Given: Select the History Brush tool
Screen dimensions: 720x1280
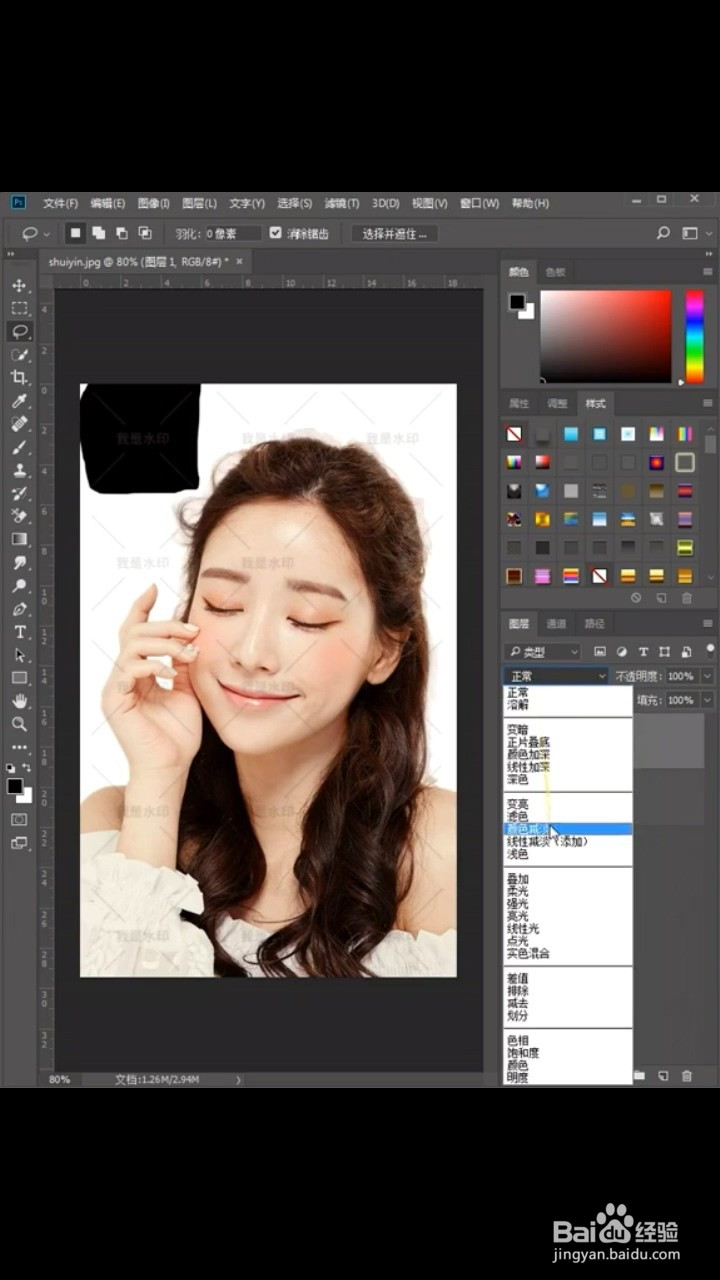Looking at the screenshot, I should [19, 493].
